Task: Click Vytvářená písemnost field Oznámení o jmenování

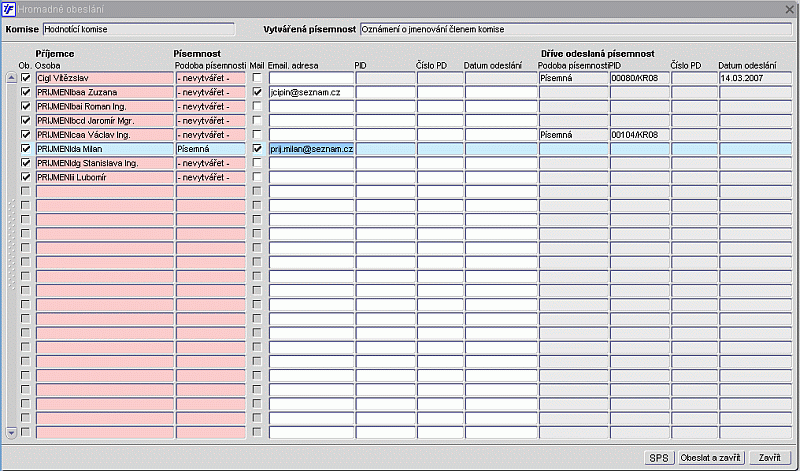Action: point(576,29)
